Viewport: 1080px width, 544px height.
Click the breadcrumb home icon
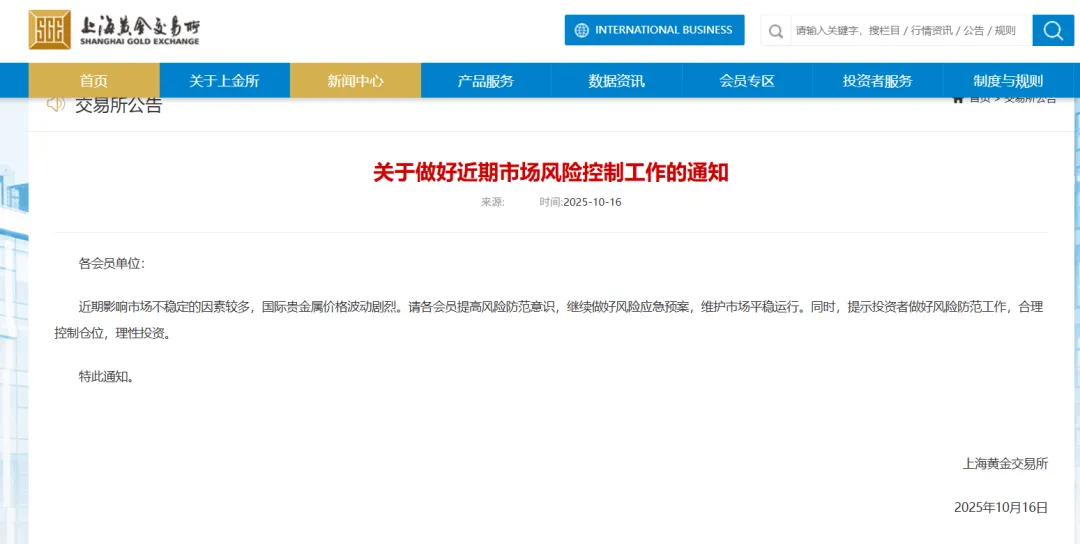pos(958,98)
